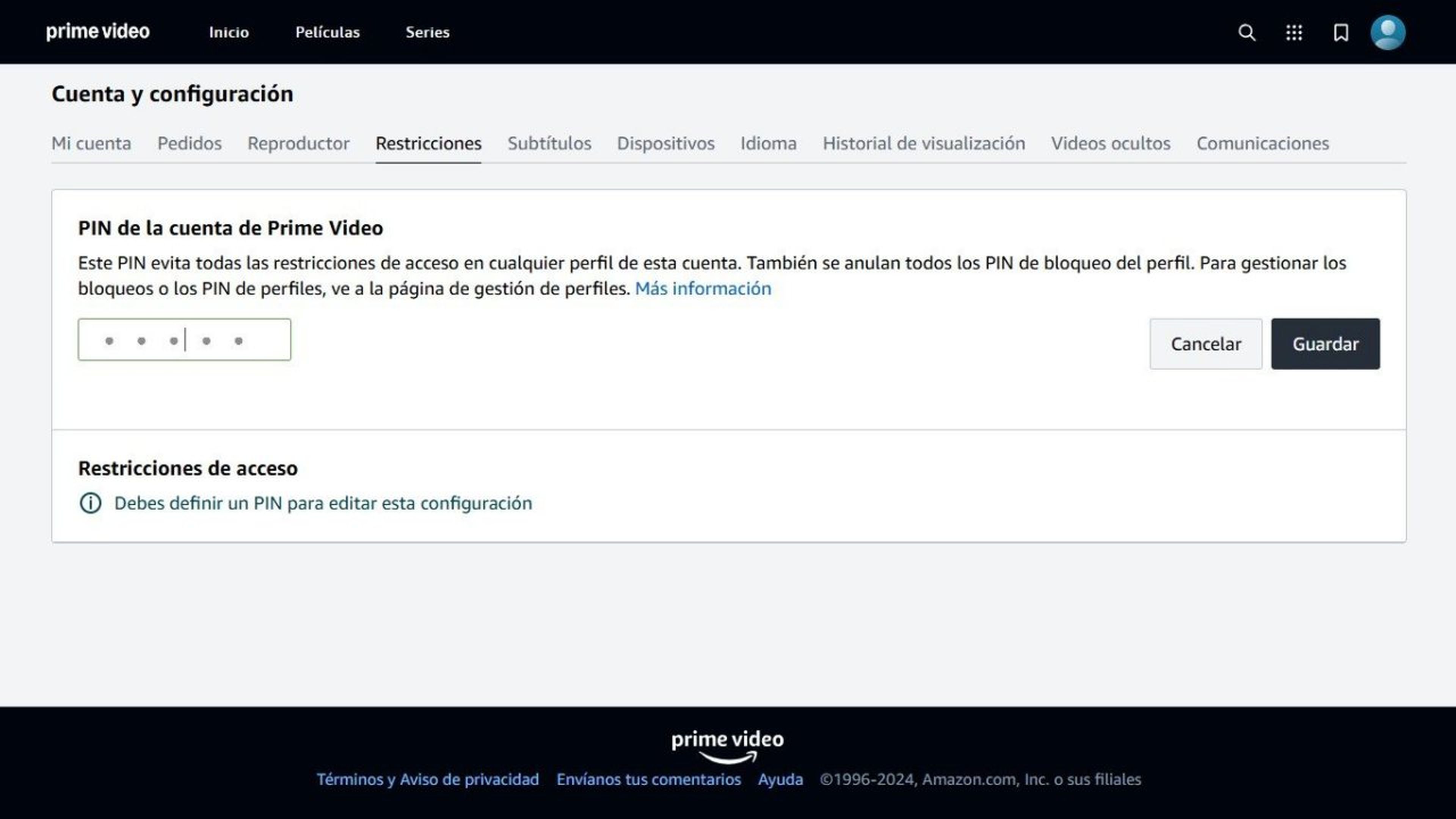Open the apps grid icon

point(1294,32)
